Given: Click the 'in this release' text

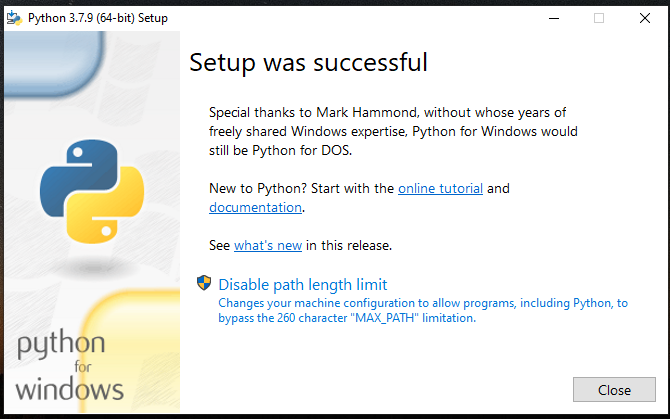Looking at the screenshot, I should pyautogui.click(x=349, y=245).
